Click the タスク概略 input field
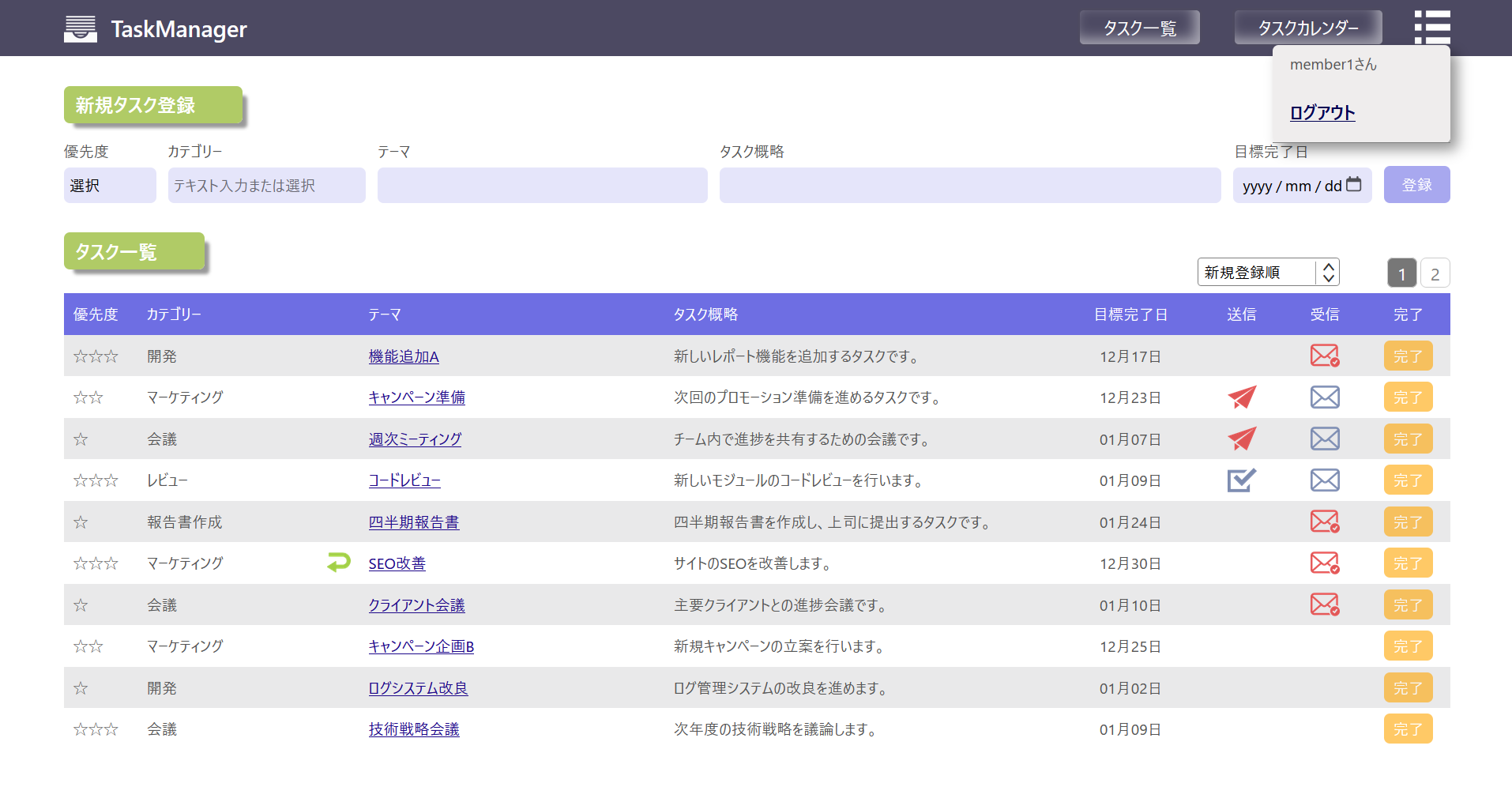Screen dimensions: 1512x787 (969, 186)
